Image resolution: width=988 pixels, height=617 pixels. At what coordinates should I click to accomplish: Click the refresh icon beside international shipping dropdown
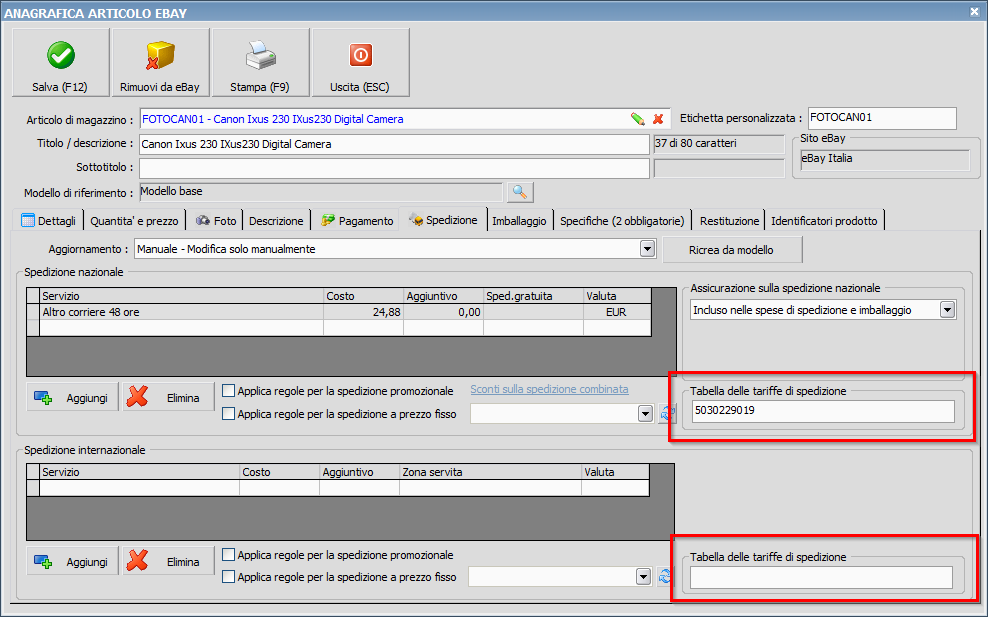(x=667, y=577)
